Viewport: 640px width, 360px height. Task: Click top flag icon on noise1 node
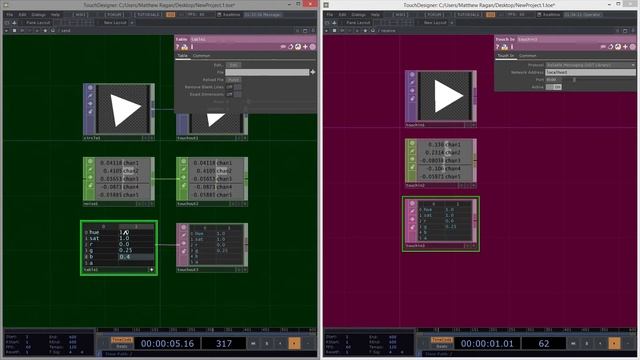point(90,162)
